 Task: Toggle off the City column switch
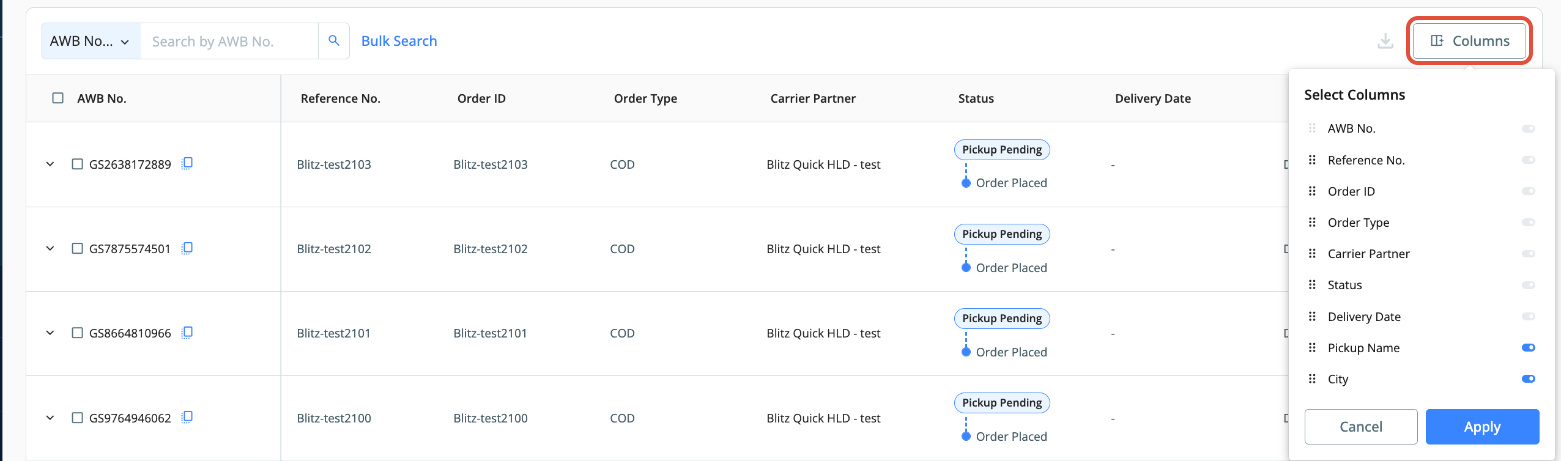(1527, 379)
